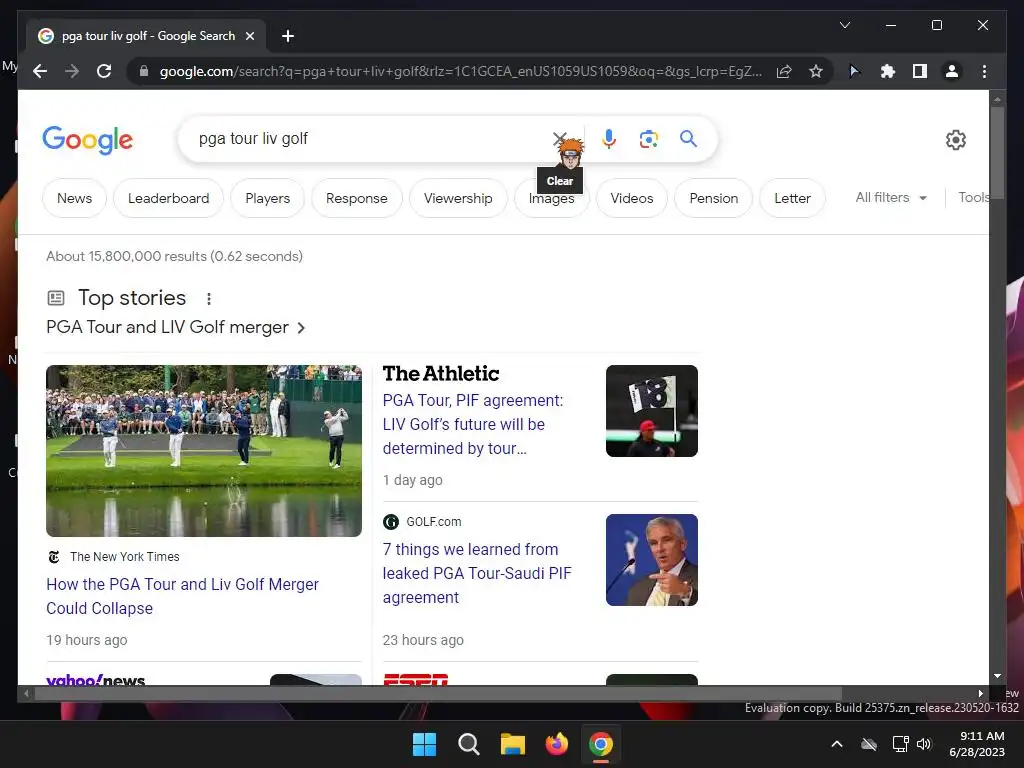Open a new browser tab
Screen dimensions: 1024x768
coord(288,36)
